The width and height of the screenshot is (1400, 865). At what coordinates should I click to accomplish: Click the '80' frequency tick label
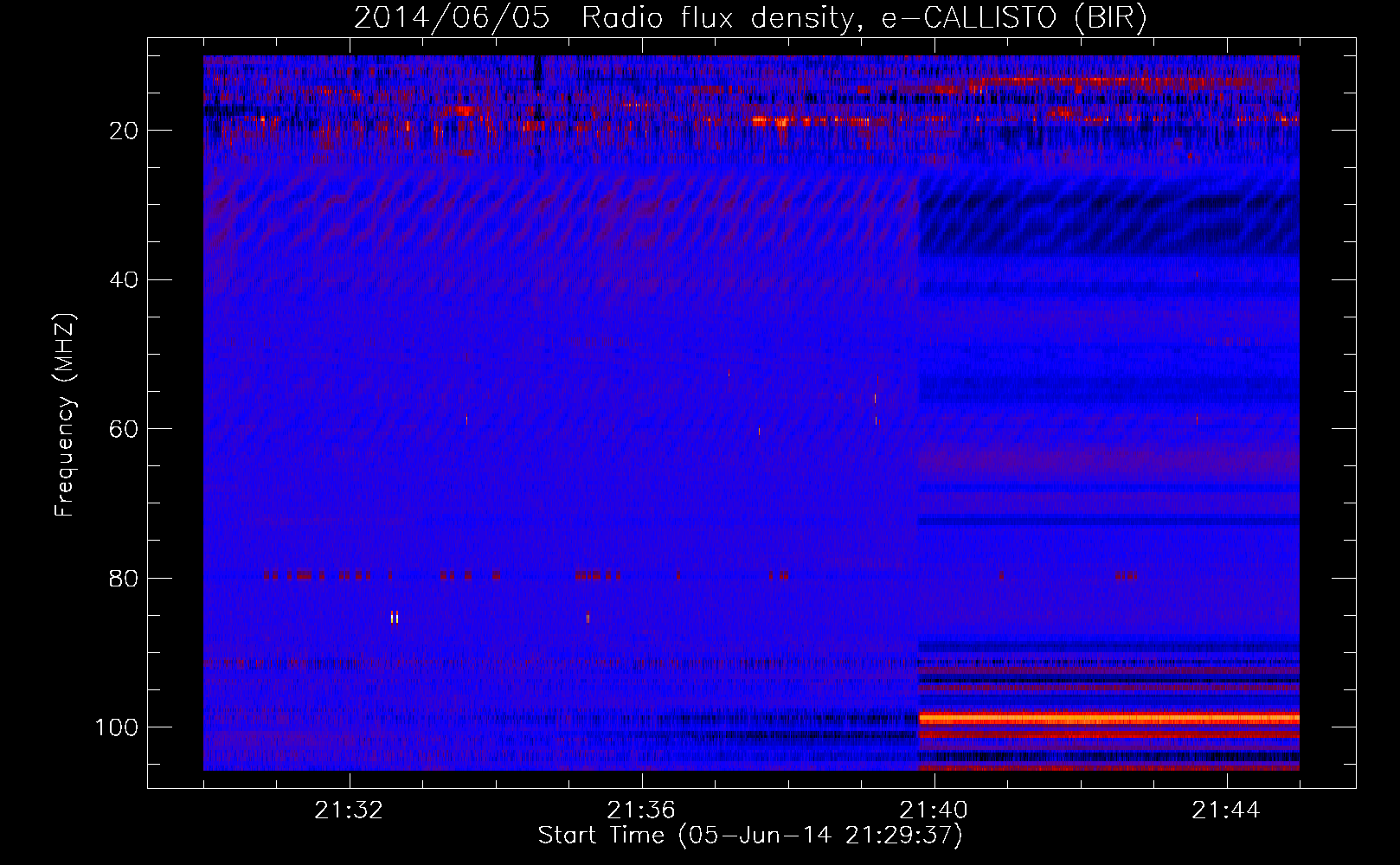[124, 578]
